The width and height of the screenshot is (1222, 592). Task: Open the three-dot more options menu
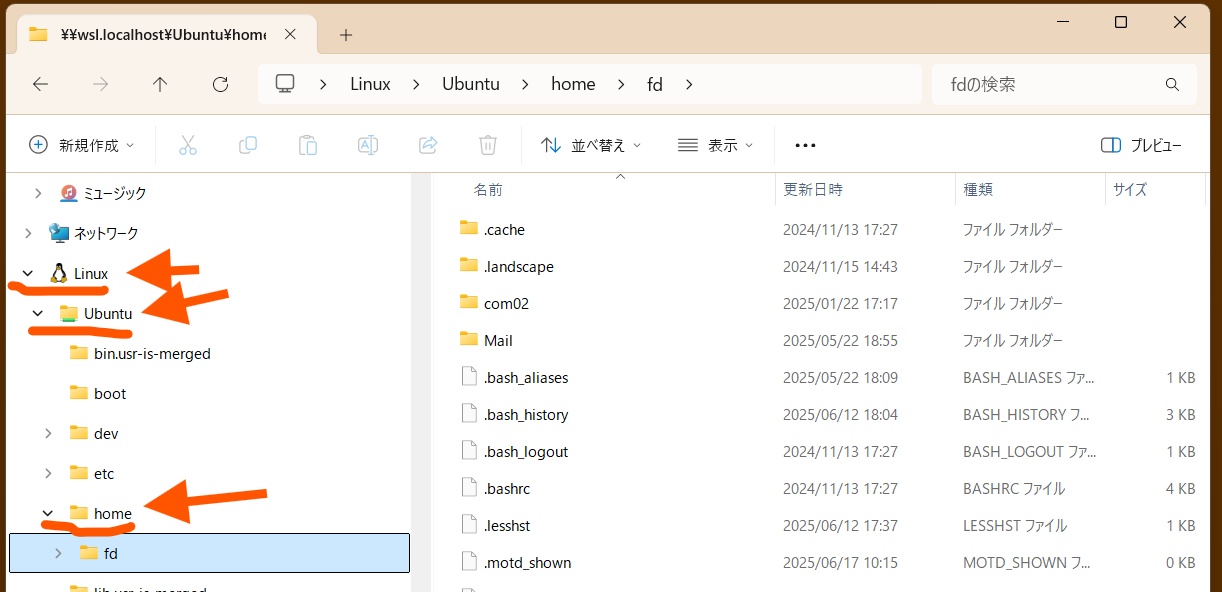tap(805, 145)
